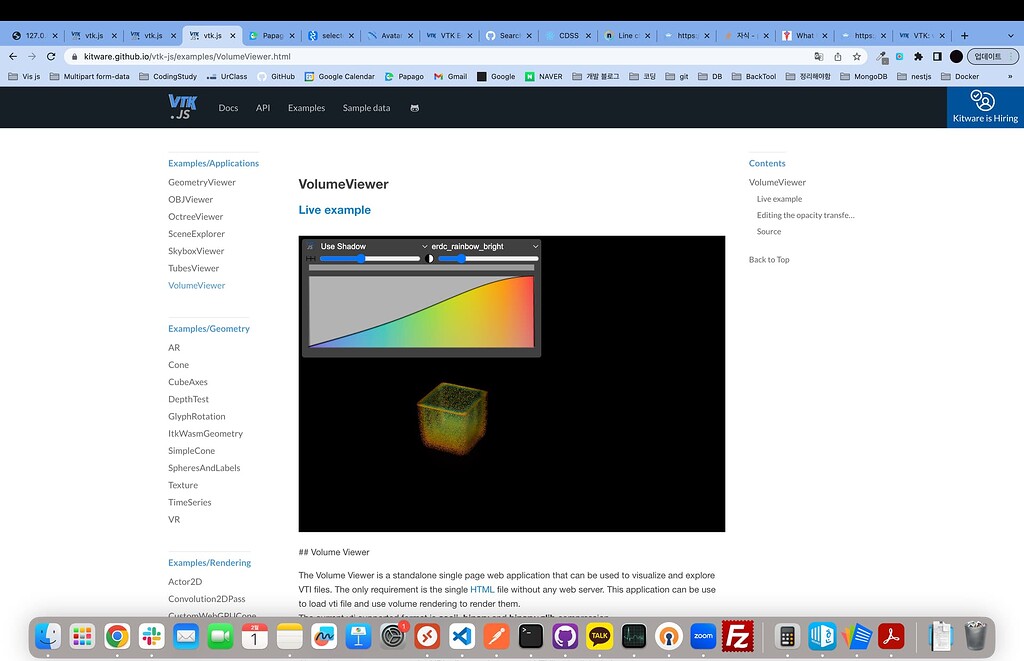Click the share icon in address bar
1024x661 pixels.
tap(838, 57)
